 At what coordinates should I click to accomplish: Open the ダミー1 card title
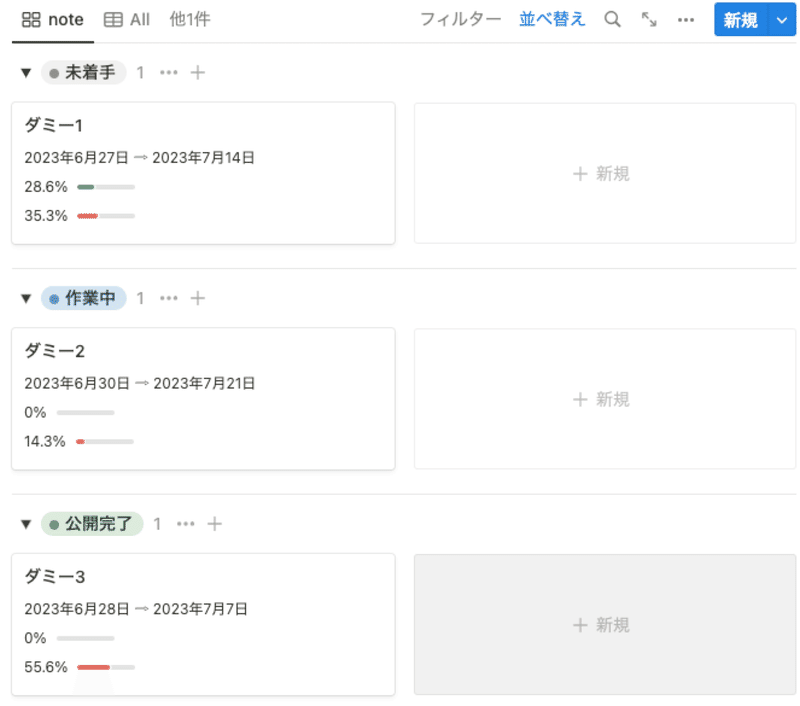click(x=54, y=125)
